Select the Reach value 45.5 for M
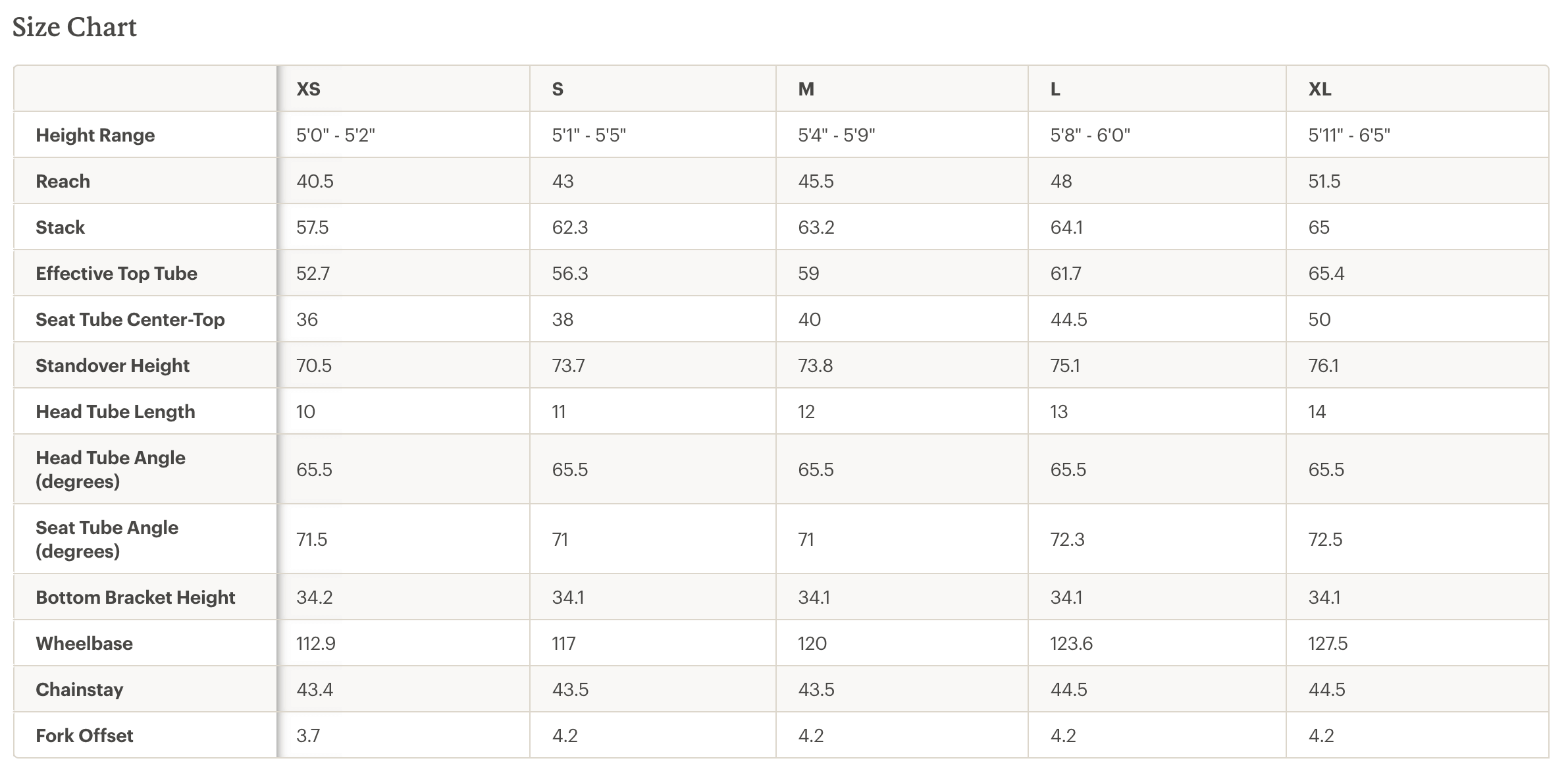Viewport: 1568px width, 773px height. coord(816,181)
